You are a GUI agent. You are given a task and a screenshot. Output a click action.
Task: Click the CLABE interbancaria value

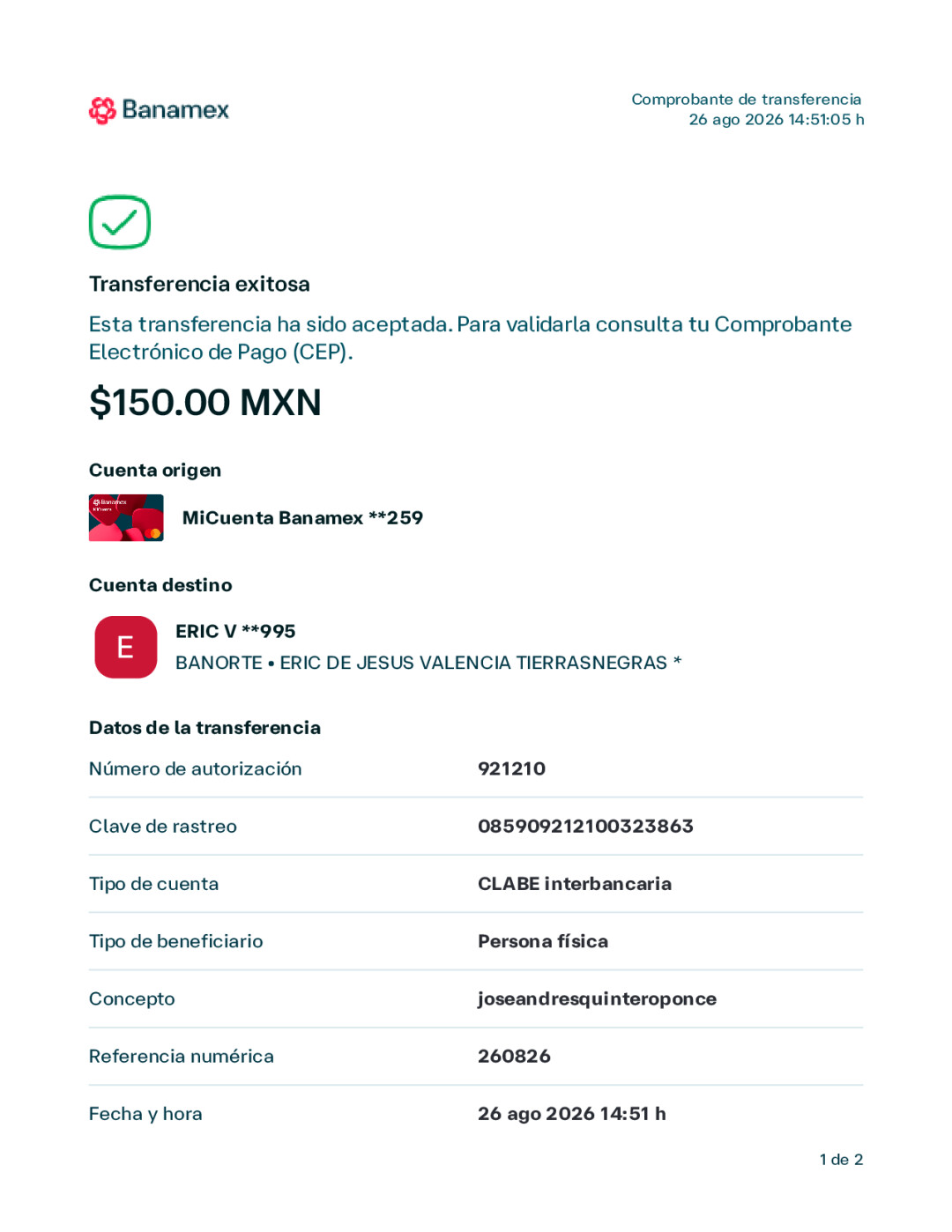pos(575,884)
